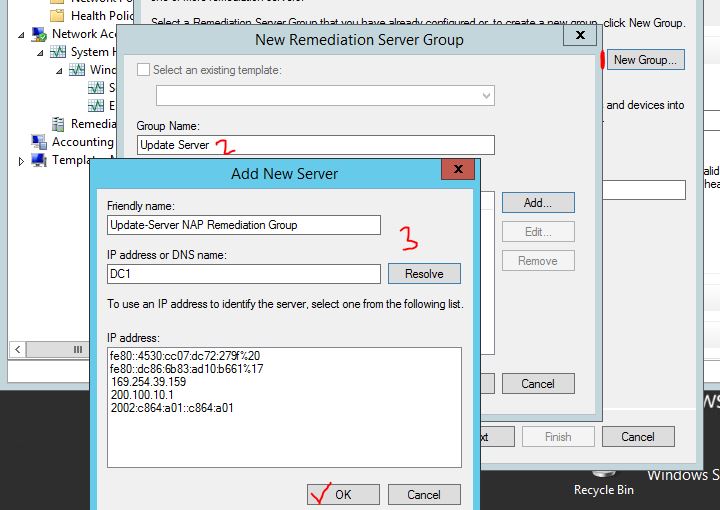Image resolution: width=720 pixels, height=510 pixels.
Task: Click the Templates Management icon
Action: tap(39, 160)
